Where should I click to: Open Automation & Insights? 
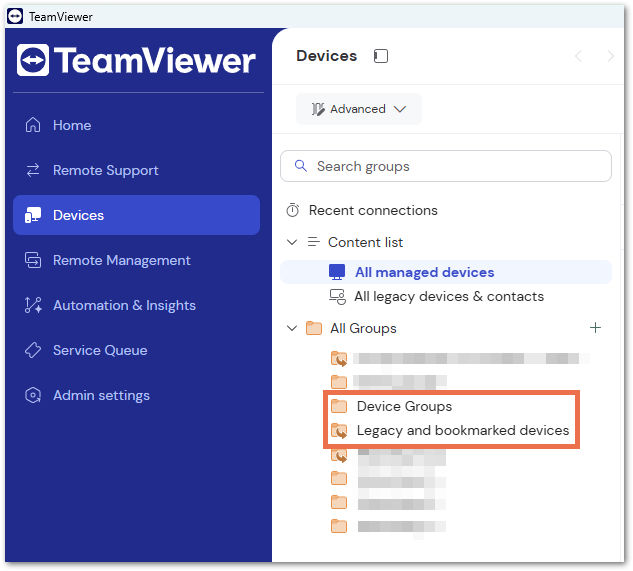point(124,305)
